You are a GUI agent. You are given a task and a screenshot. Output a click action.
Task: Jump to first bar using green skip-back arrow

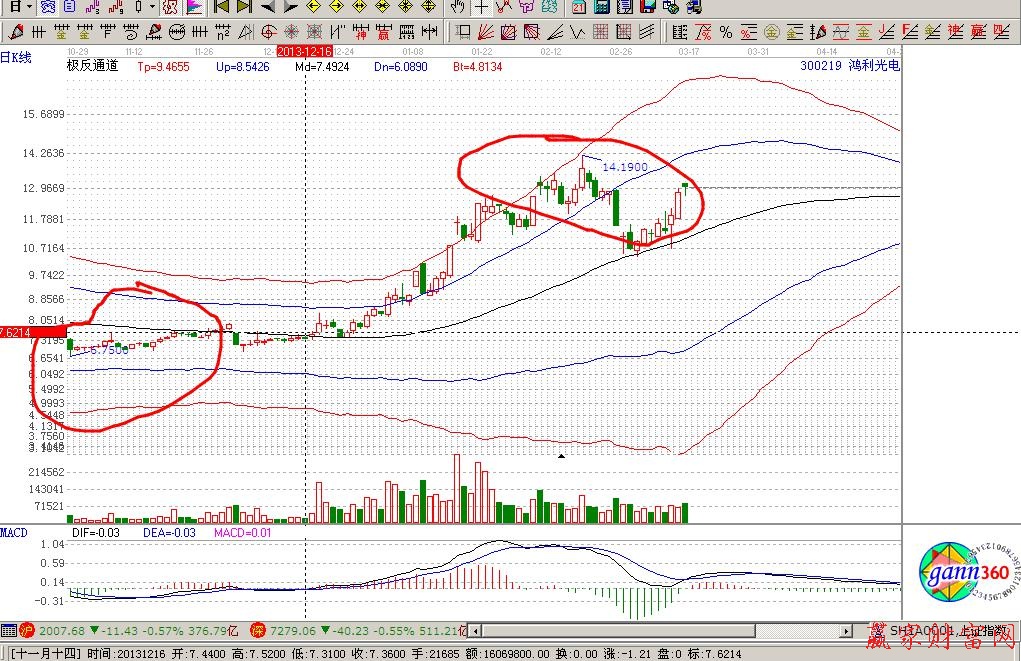coord(222,8)
